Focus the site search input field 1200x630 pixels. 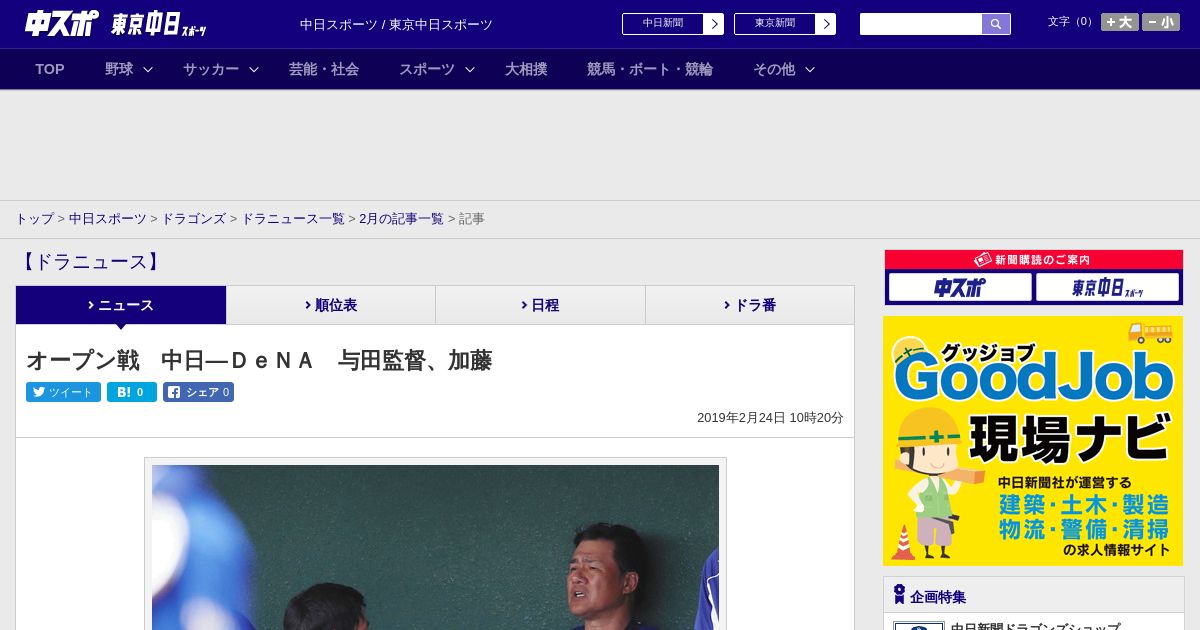(921, 24)
